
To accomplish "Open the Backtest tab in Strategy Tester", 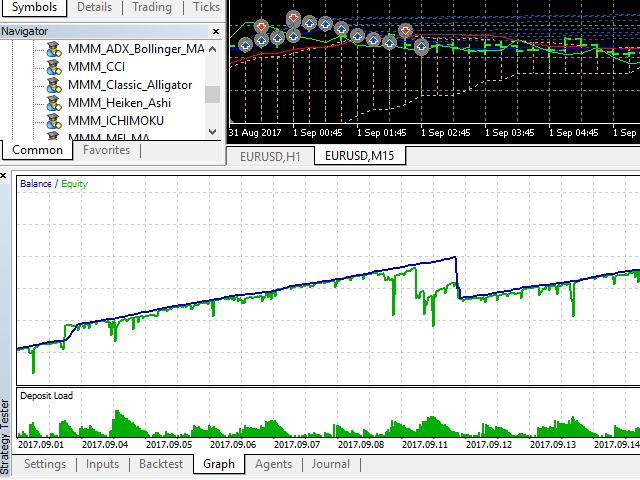I will coord(161,464).
